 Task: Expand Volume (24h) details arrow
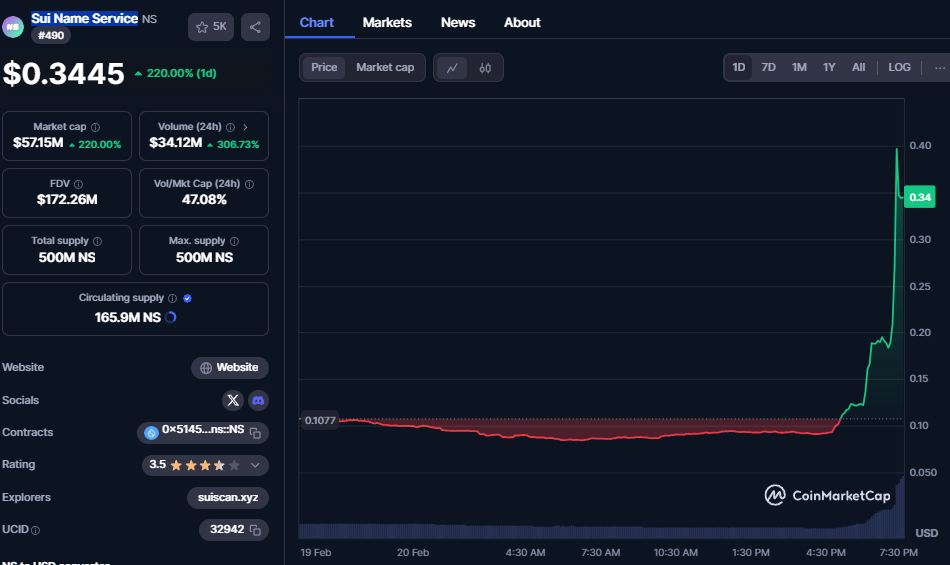coord(246,128)
